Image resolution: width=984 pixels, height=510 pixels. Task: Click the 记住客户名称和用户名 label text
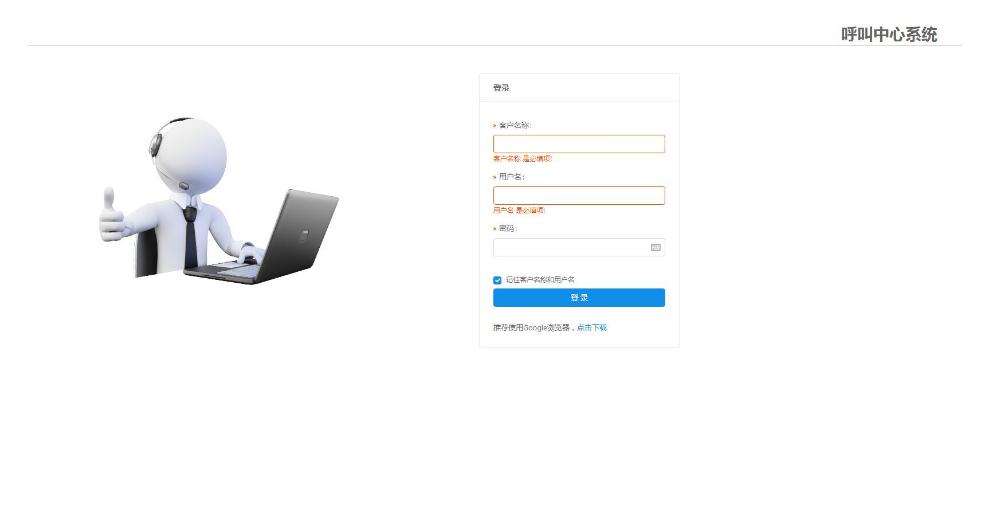coord(540,280)
